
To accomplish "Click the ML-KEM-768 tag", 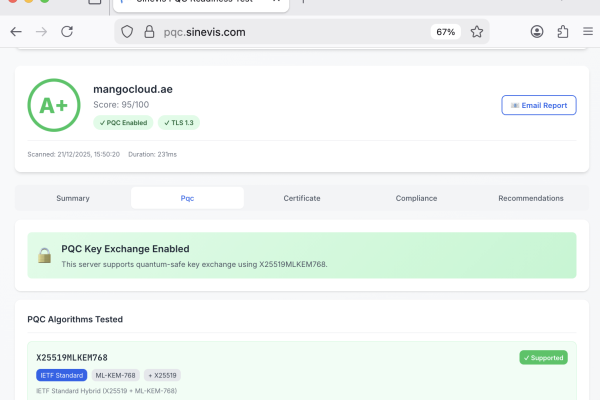I will pyautogui.click(x=116, y=376).
